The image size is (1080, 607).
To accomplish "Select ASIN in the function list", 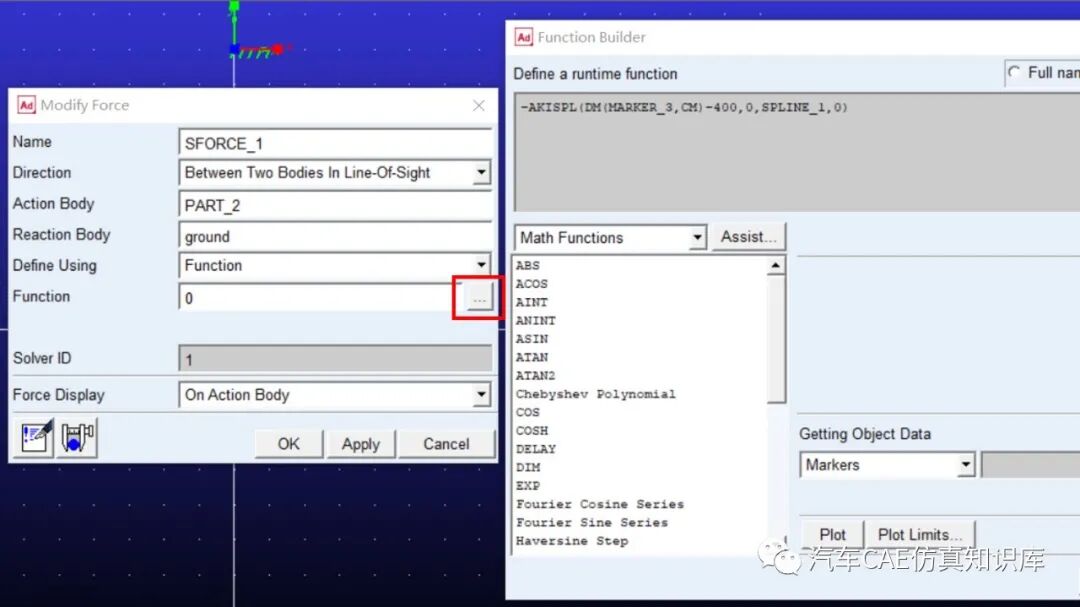I will [532, 339].
